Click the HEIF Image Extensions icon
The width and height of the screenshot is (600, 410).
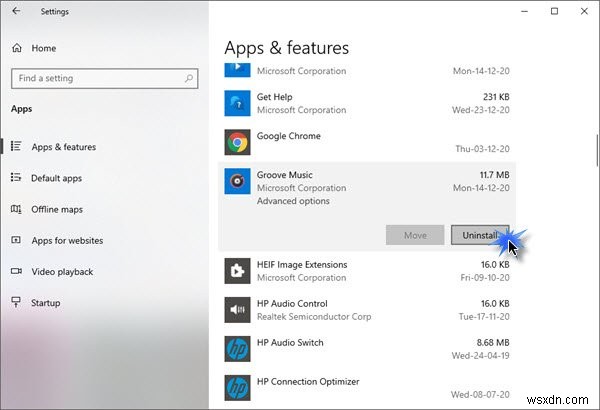pyautogui.click(x=237, y=271)
